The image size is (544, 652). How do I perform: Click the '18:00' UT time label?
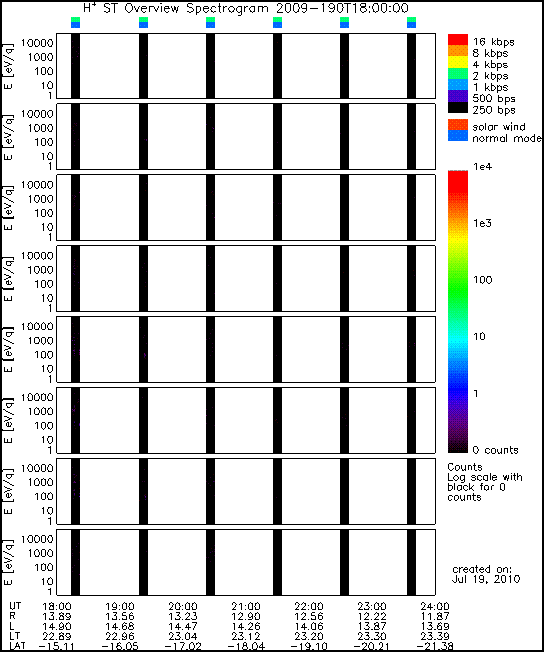[x=57, y=607]
